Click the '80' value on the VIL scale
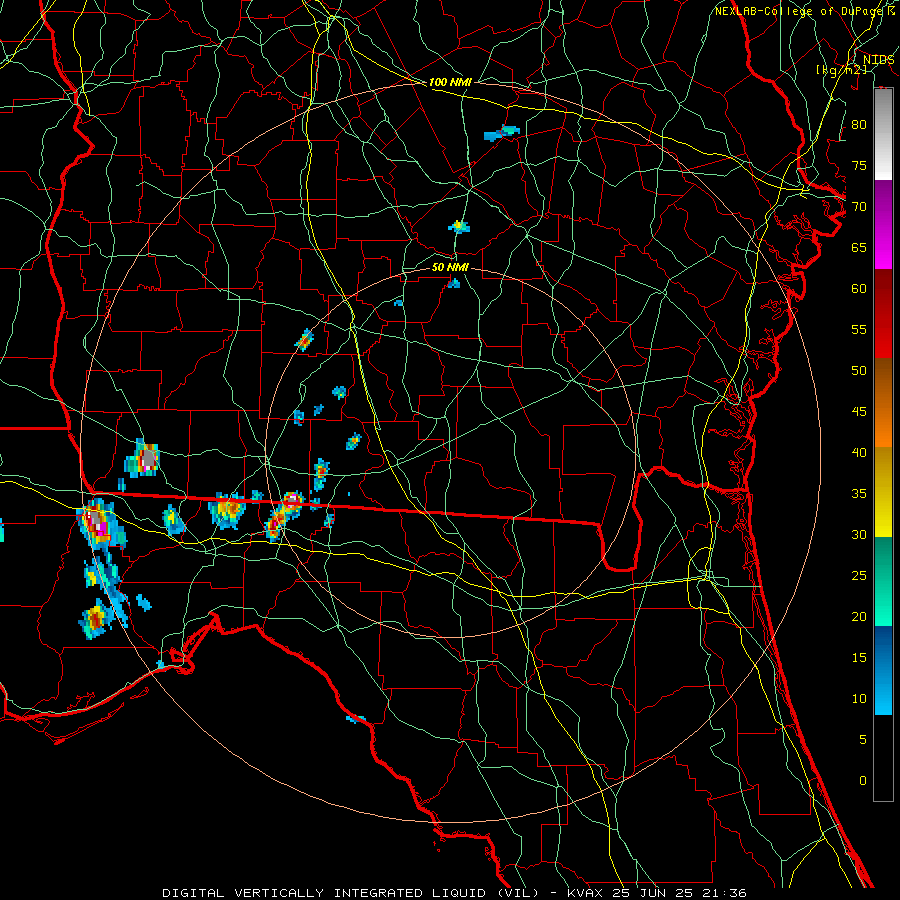 [x=859, y=125]
